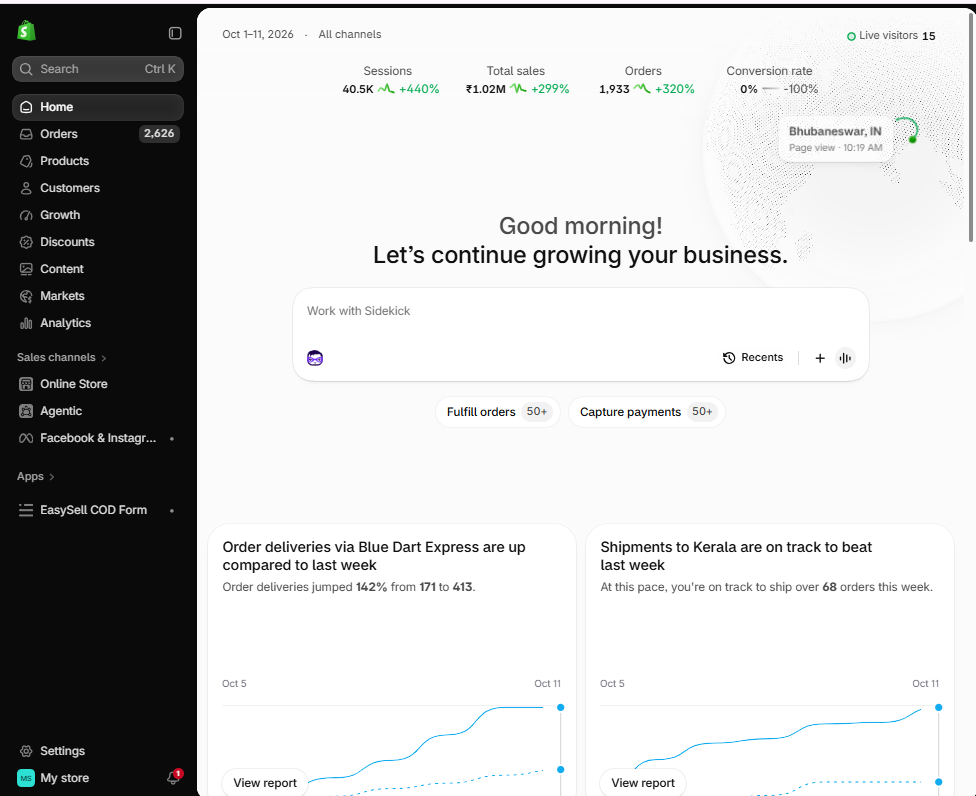Click the green Live visitors circle icon
This screenshot has width=976, height=796.
[851, 36]
